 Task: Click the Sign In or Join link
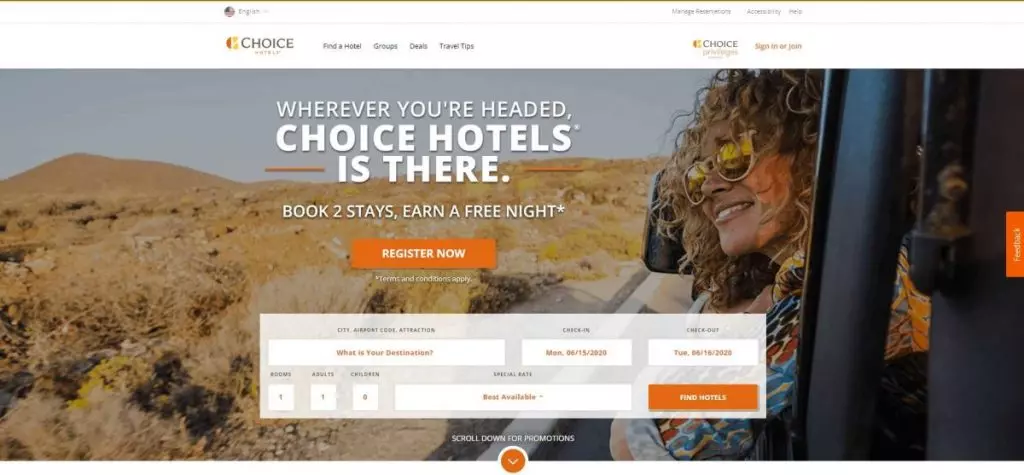pyautogui.click(x=778, y=46)
